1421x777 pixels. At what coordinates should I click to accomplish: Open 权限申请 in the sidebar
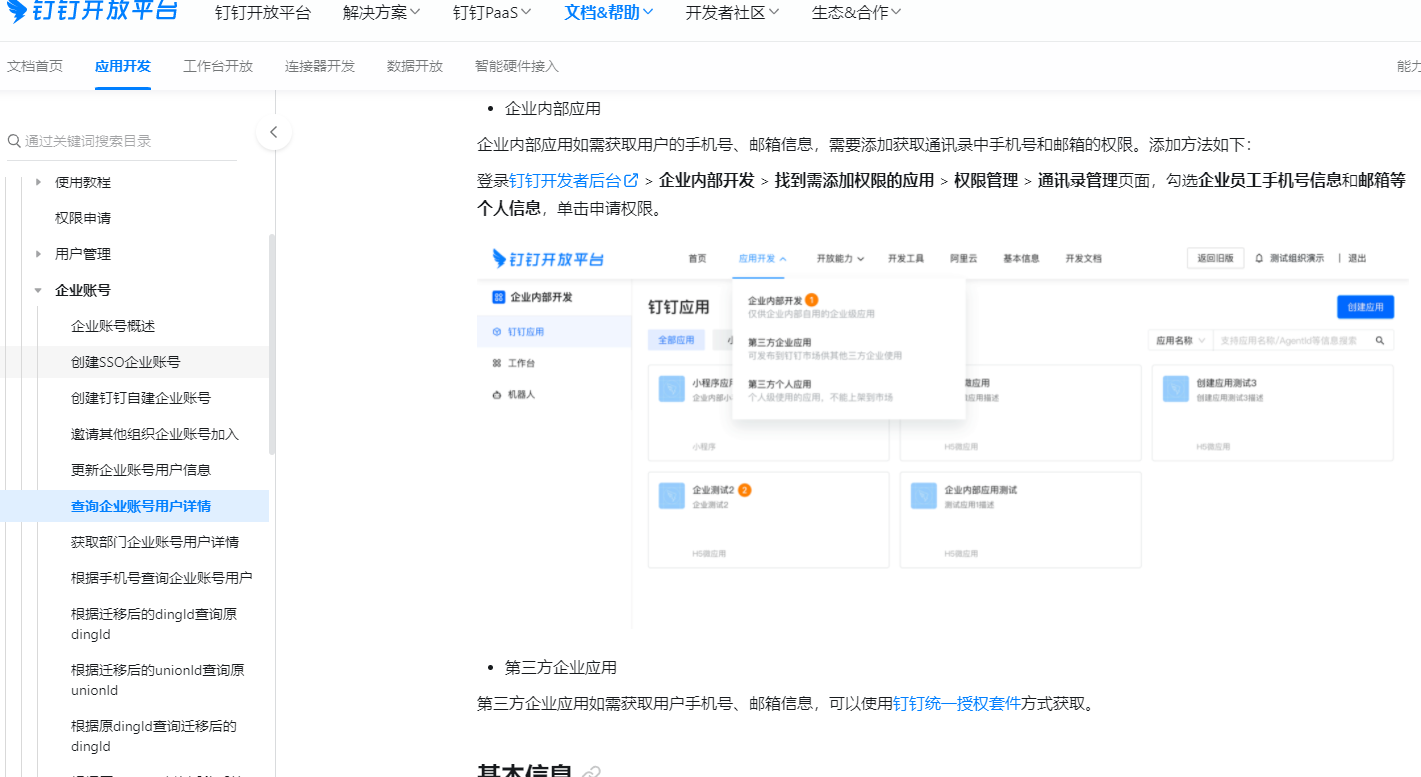(x=83, y=218)
